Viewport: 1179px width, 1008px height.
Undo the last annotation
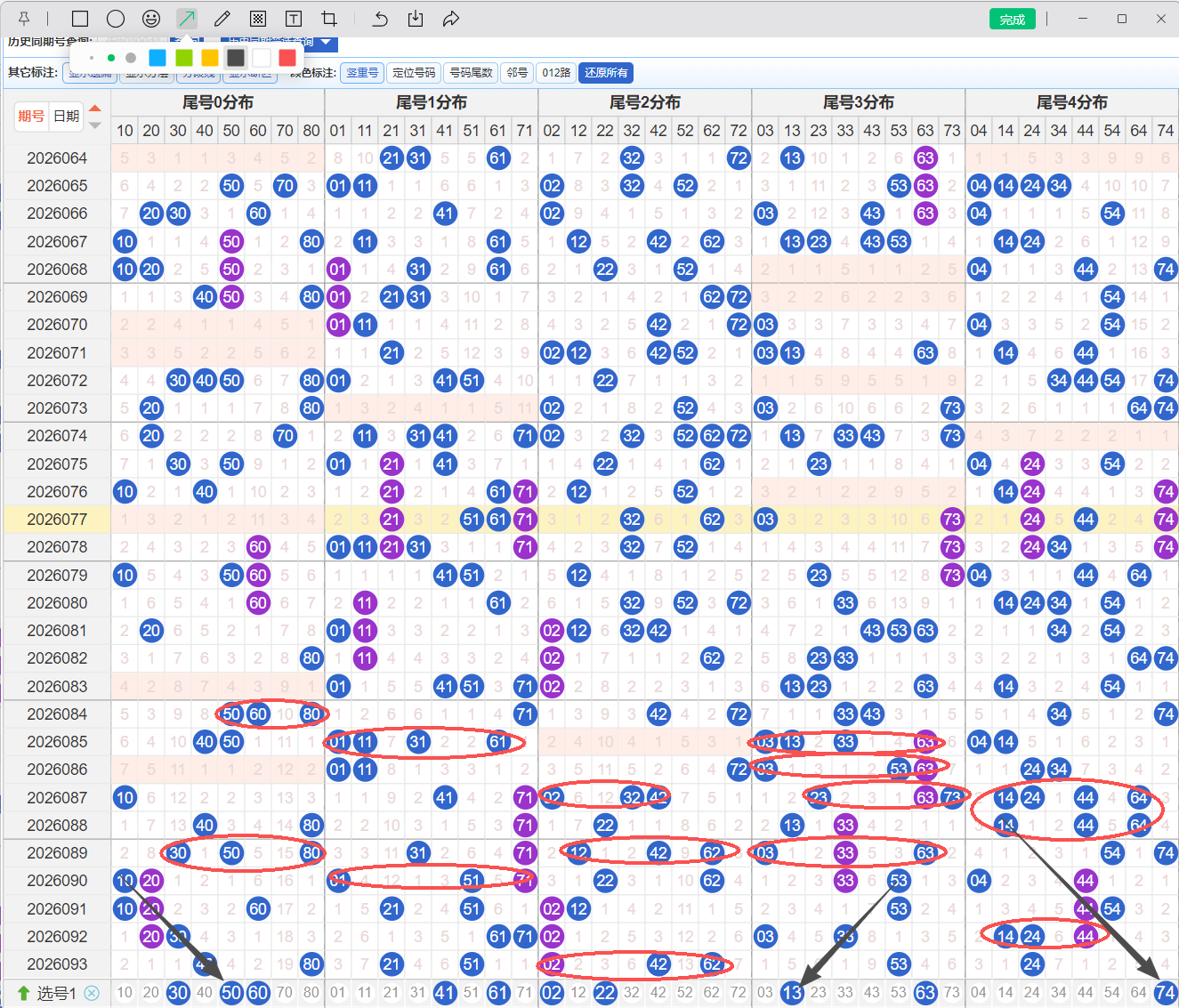(x=380, y=19)
